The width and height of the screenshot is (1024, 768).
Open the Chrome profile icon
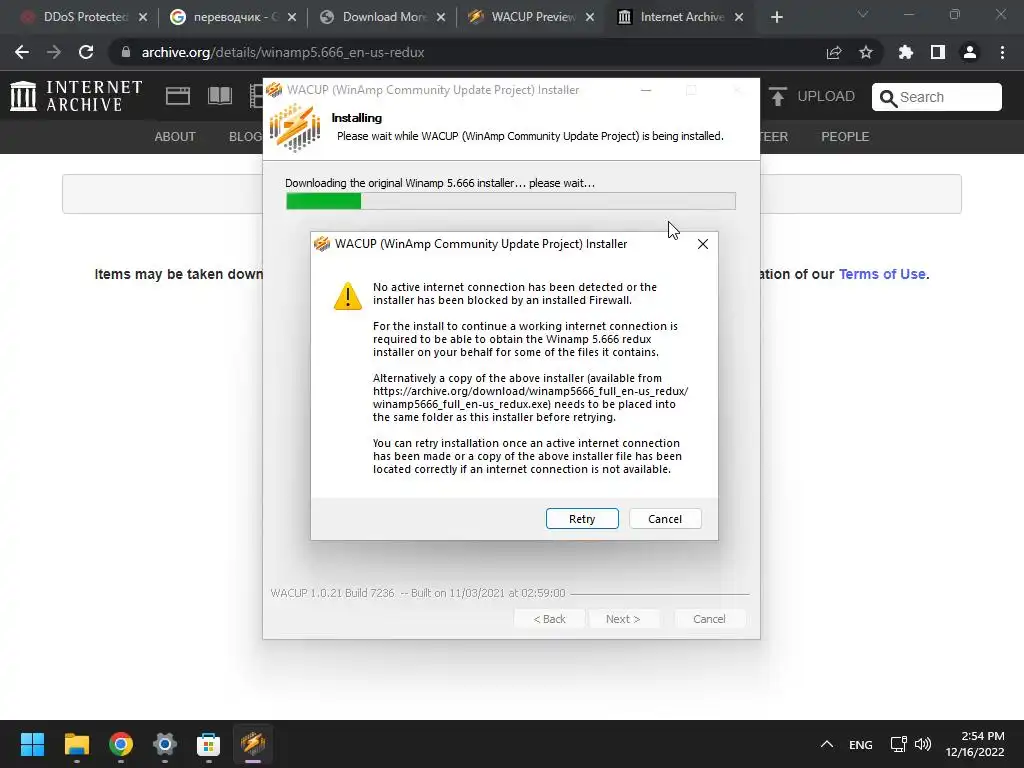pos(970,52)
